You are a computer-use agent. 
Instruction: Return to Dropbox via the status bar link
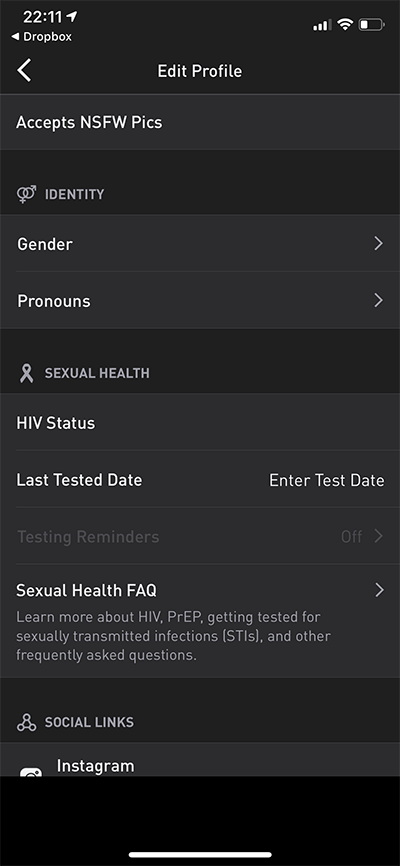pyautogui.click(x=41, y=37)
